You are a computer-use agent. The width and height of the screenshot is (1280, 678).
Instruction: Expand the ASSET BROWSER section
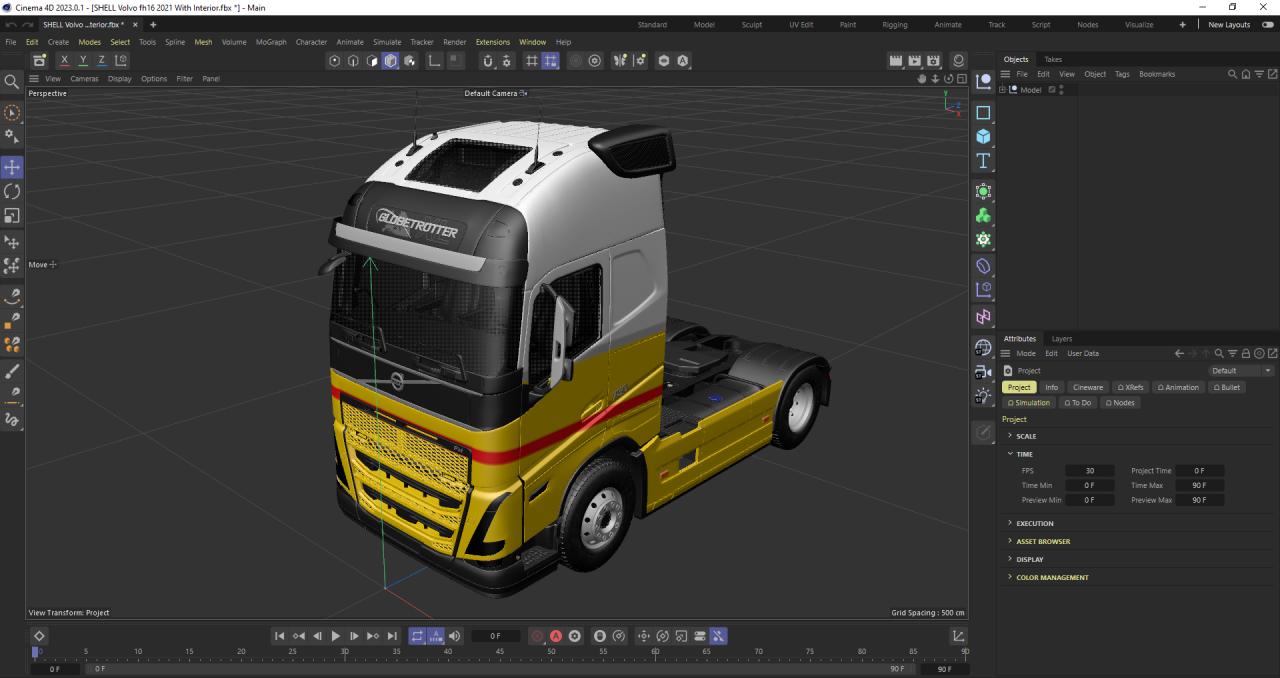(1042, 541)
